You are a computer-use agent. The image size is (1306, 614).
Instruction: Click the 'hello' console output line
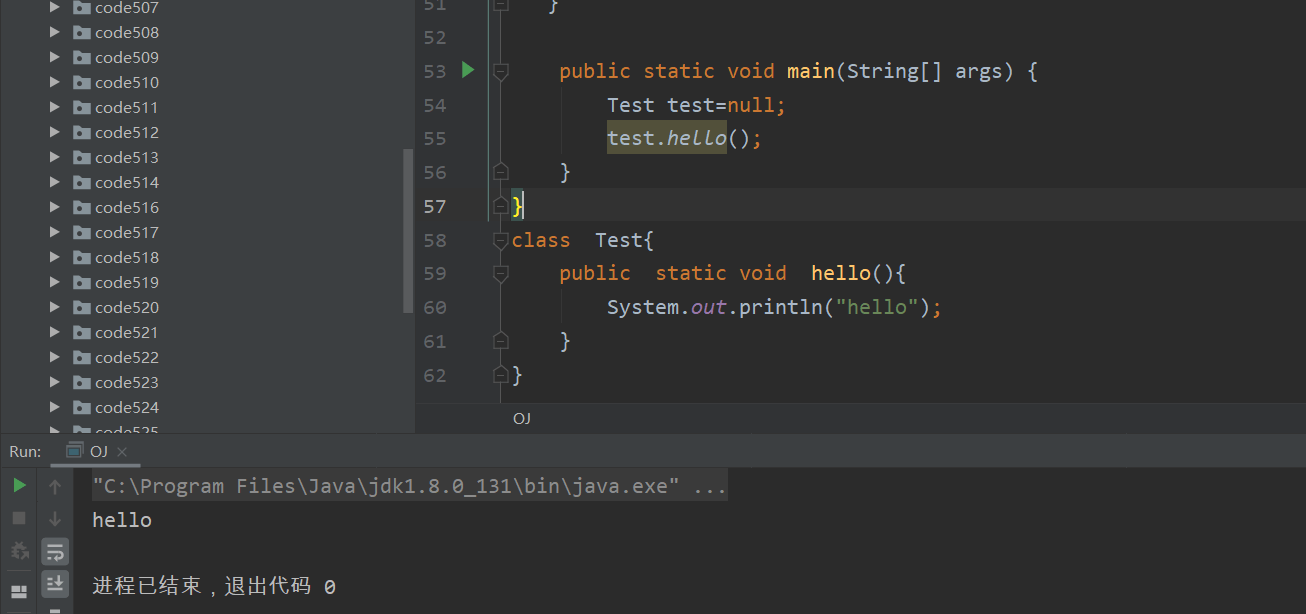click(x=122, y=520)
